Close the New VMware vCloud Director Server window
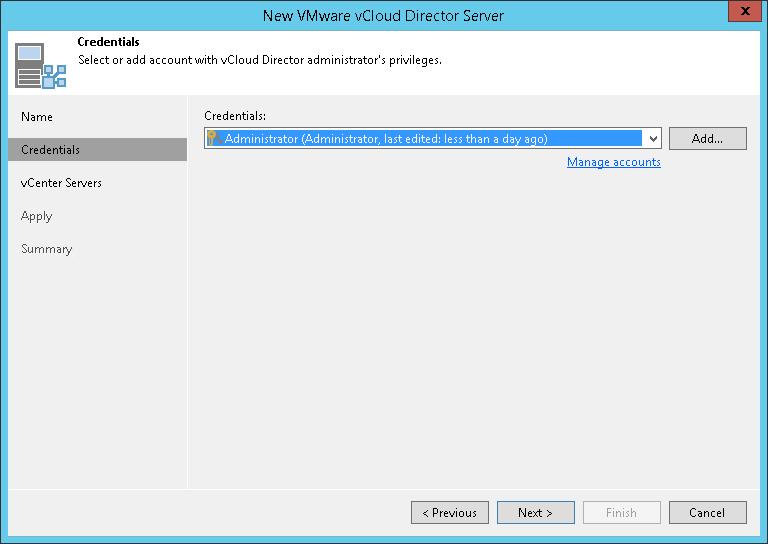Screen dimensions: 768x544 coord(741,12)
